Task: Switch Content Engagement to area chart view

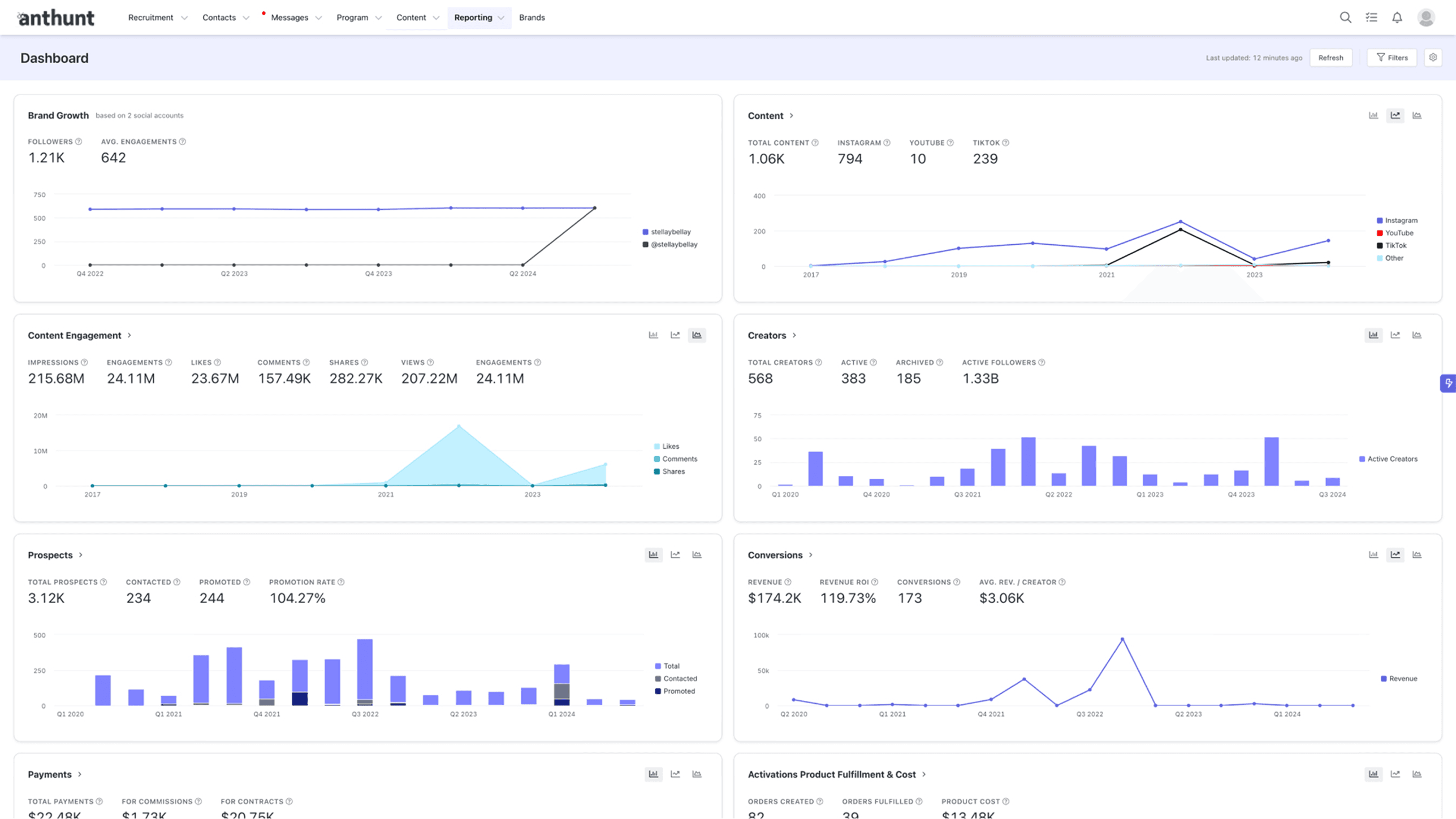Action: (x=697, y=335)
